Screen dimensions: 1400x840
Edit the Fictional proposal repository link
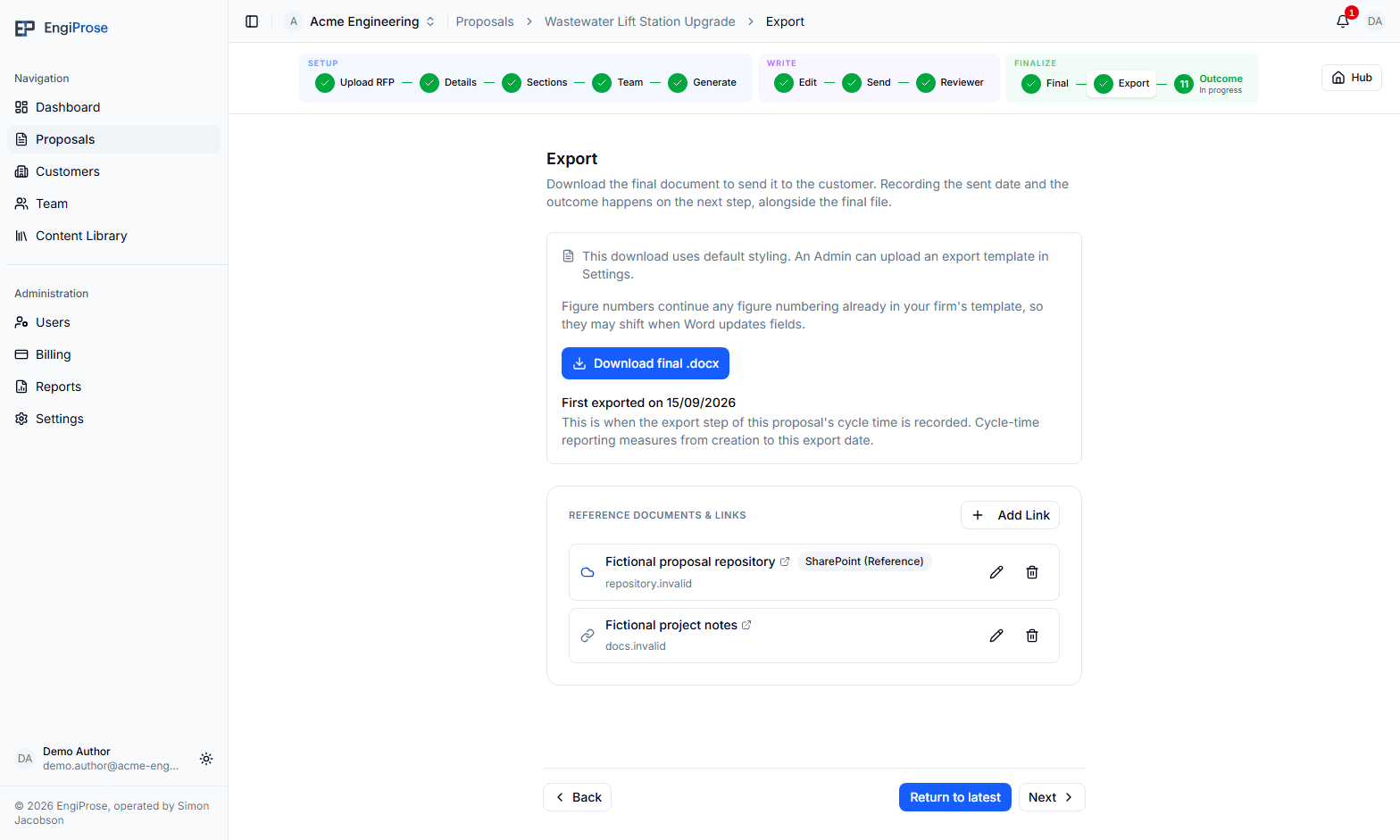[996, 572]
